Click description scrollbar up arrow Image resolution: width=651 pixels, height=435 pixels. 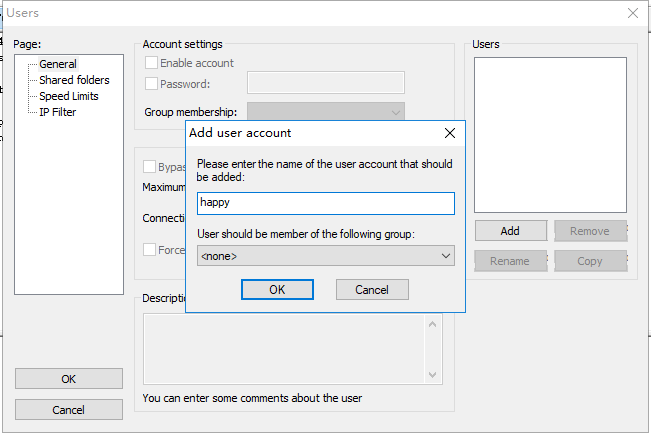(x=434, y=323)
